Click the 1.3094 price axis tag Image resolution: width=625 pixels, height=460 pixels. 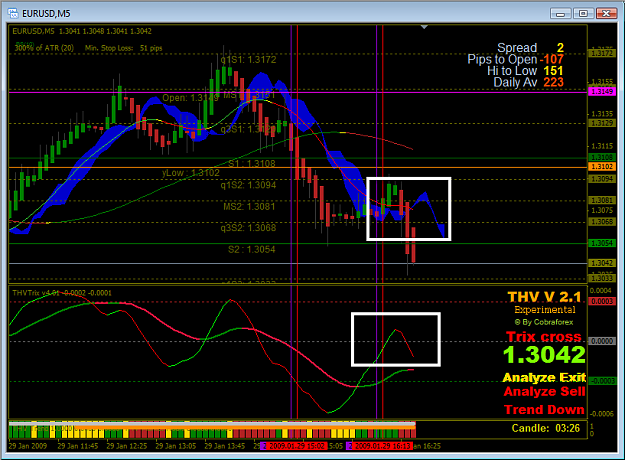point(602,179)
